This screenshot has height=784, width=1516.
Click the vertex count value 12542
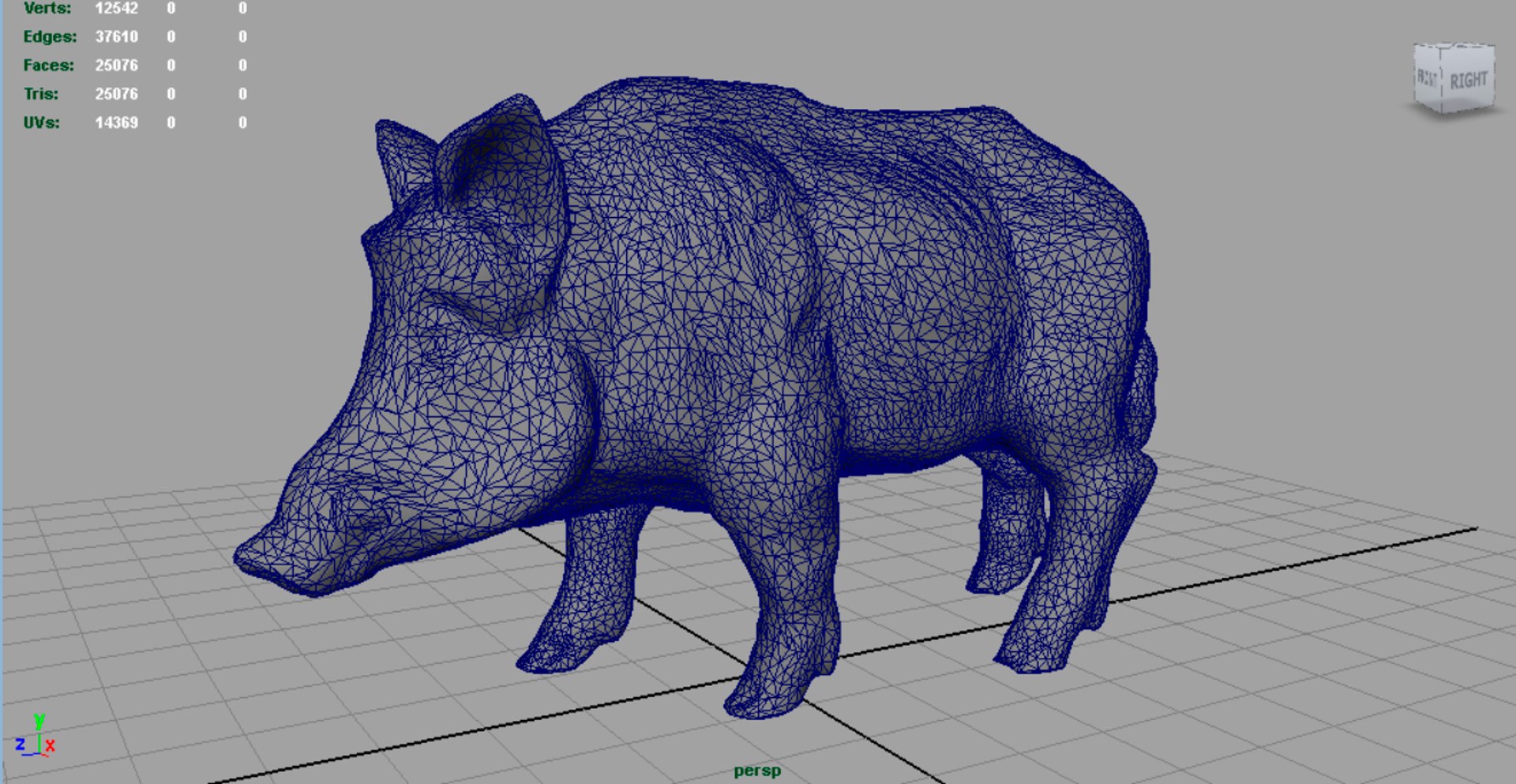(117, 9)
